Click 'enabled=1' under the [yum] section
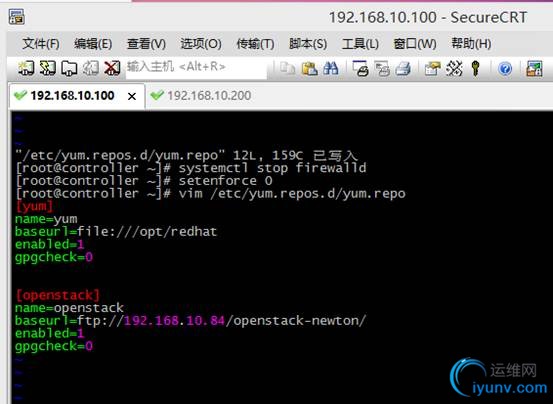Image resolution: width=553 pixels, height=404 pixels. 50,244
